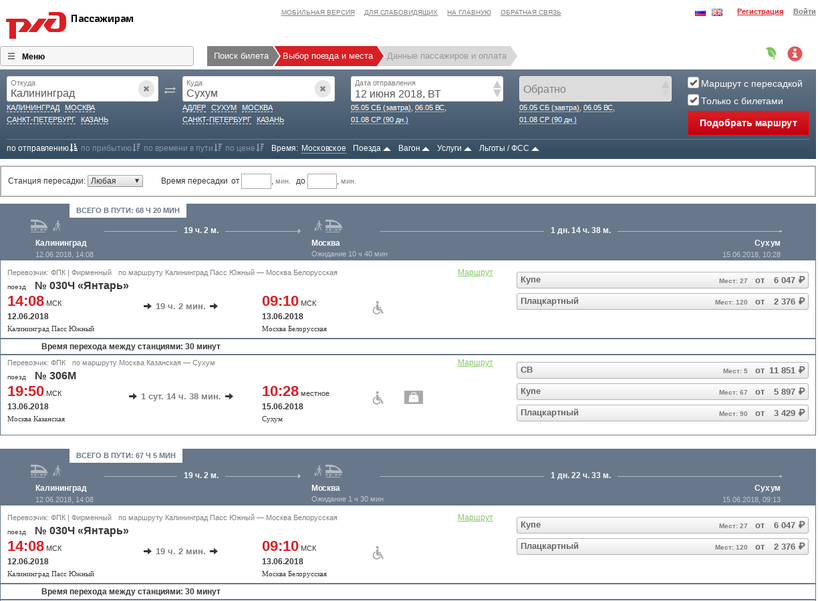
Task: Click the red info icon
Action: tap(795, 54)
